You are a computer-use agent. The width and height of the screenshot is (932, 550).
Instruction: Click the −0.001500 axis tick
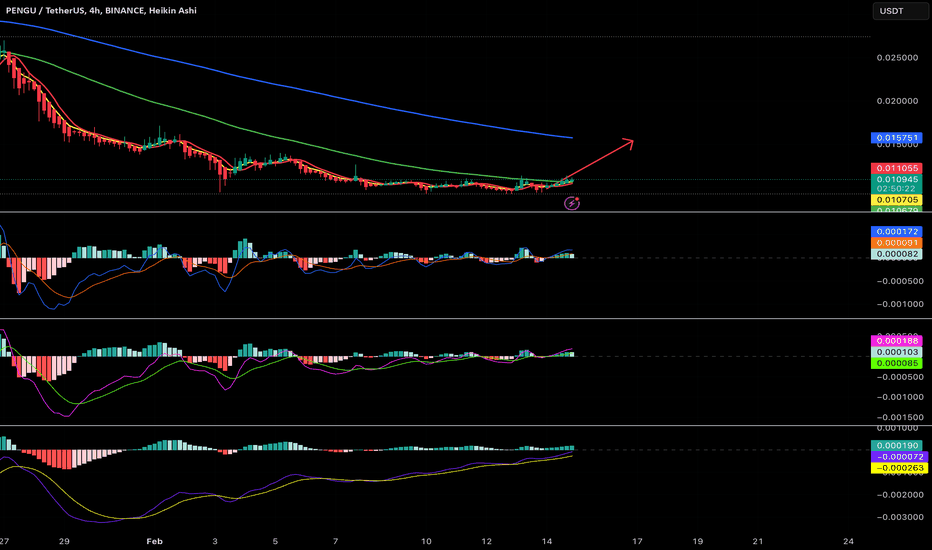point(900,417)
